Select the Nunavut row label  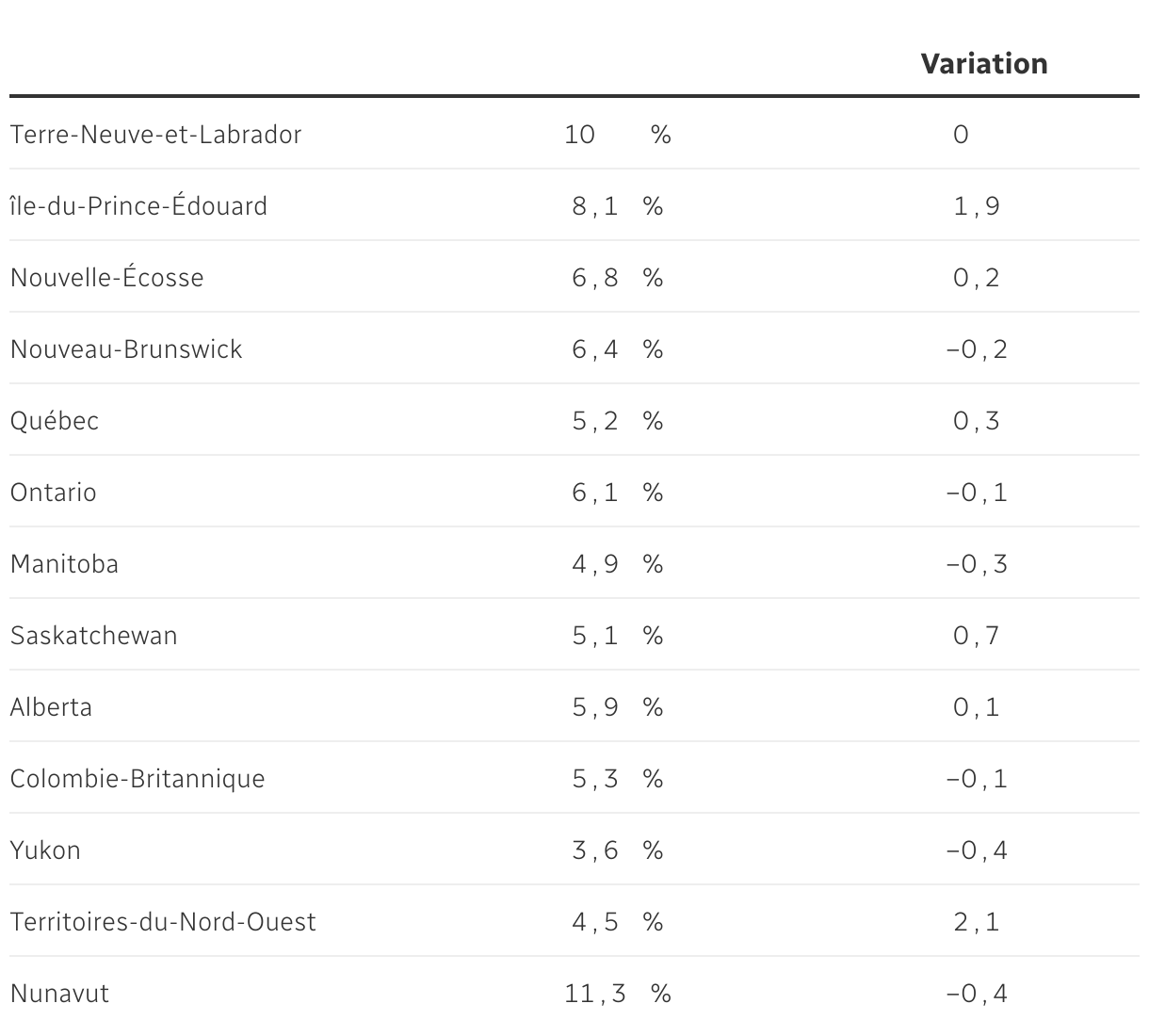point(59,994)
